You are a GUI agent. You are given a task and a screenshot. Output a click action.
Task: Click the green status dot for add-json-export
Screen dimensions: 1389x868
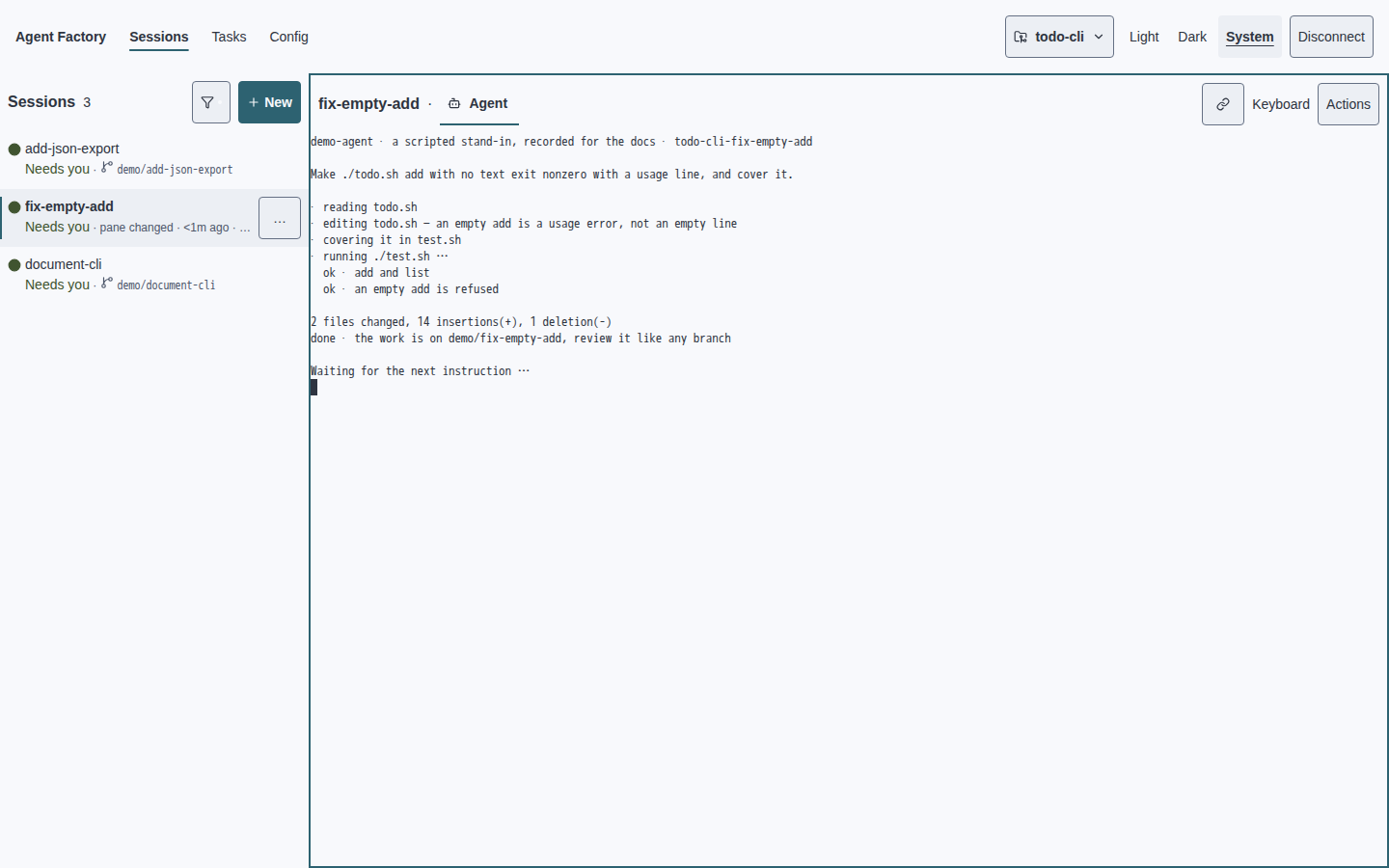14,149
